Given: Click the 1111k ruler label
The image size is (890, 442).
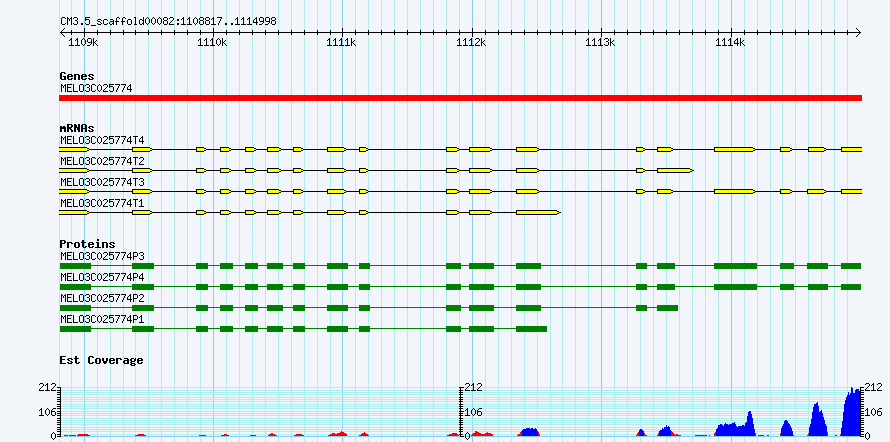Looking at the screenshot, I should point(343,42).
